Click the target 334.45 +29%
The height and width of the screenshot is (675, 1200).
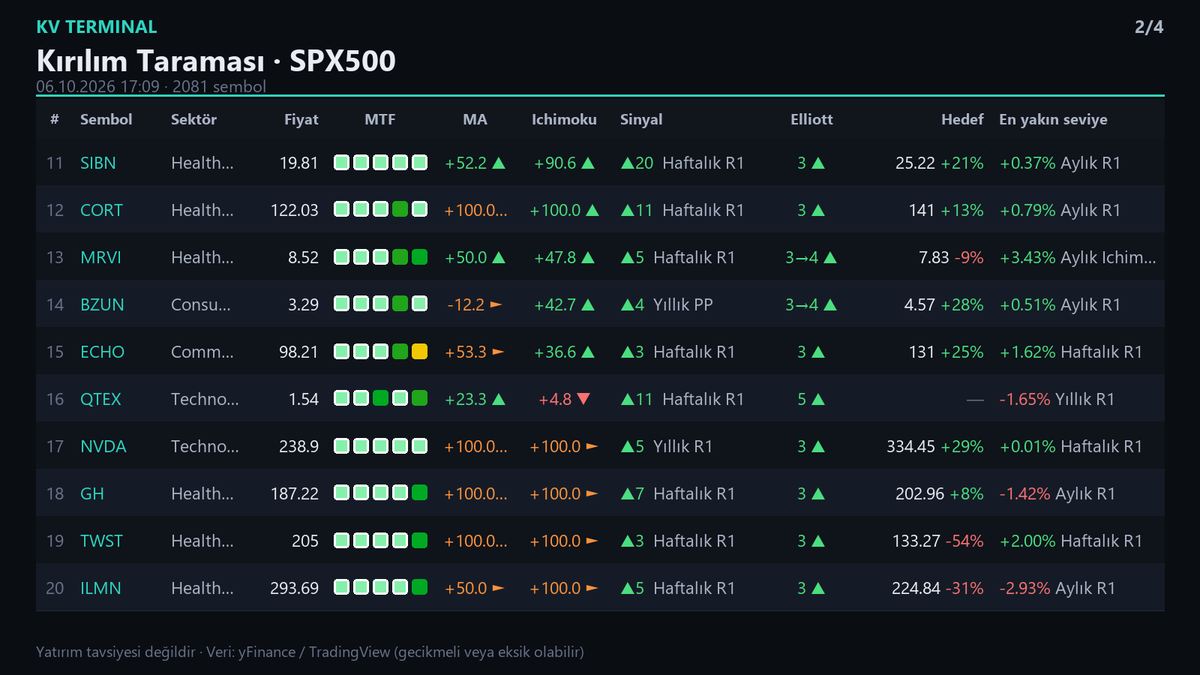pos(935,446)
